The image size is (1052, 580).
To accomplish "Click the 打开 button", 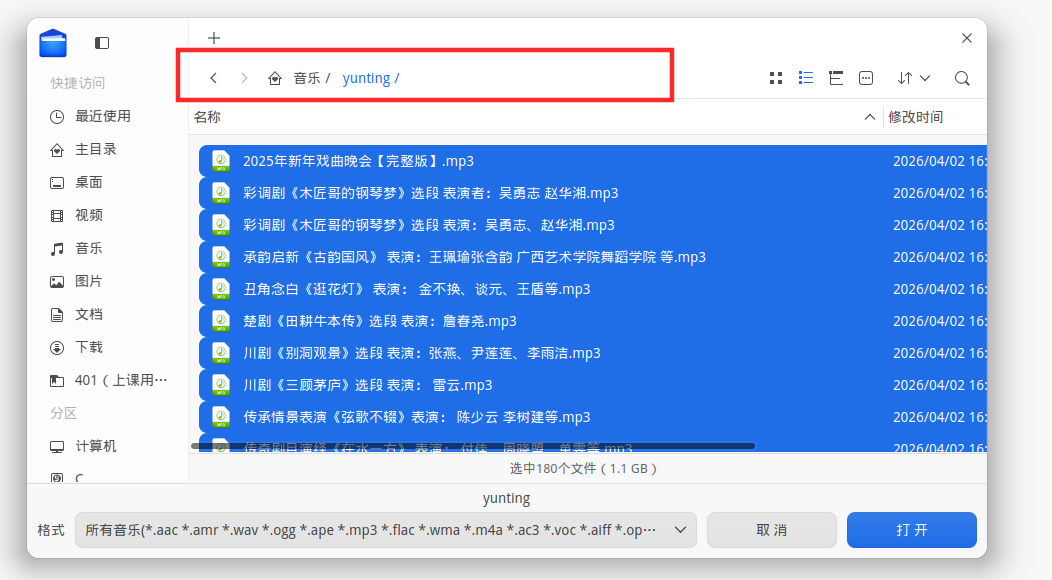I will 912,530.
